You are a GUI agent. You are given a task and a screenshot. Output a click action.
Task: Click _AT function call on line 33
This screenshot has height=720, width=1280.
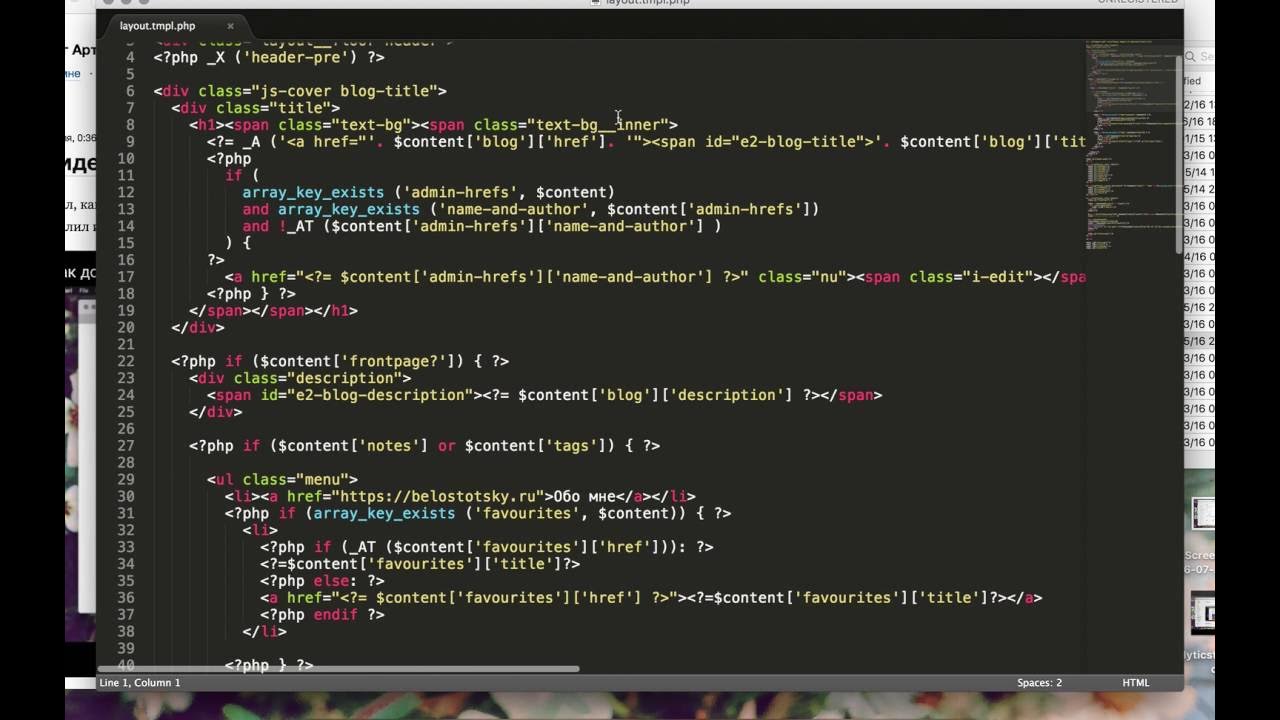coord(363,547)
